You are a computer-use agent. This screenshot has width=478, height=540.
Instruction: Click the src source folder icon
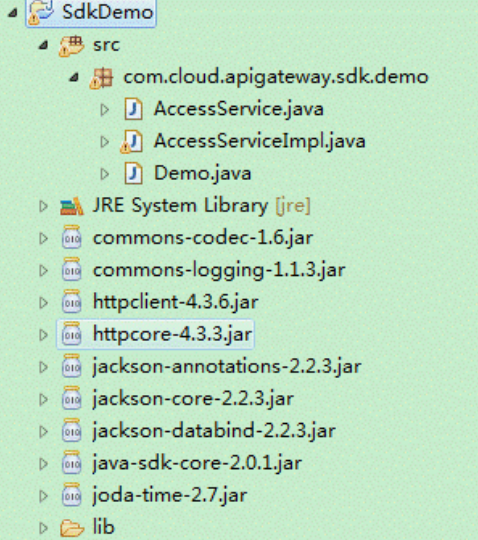point(72,46)
